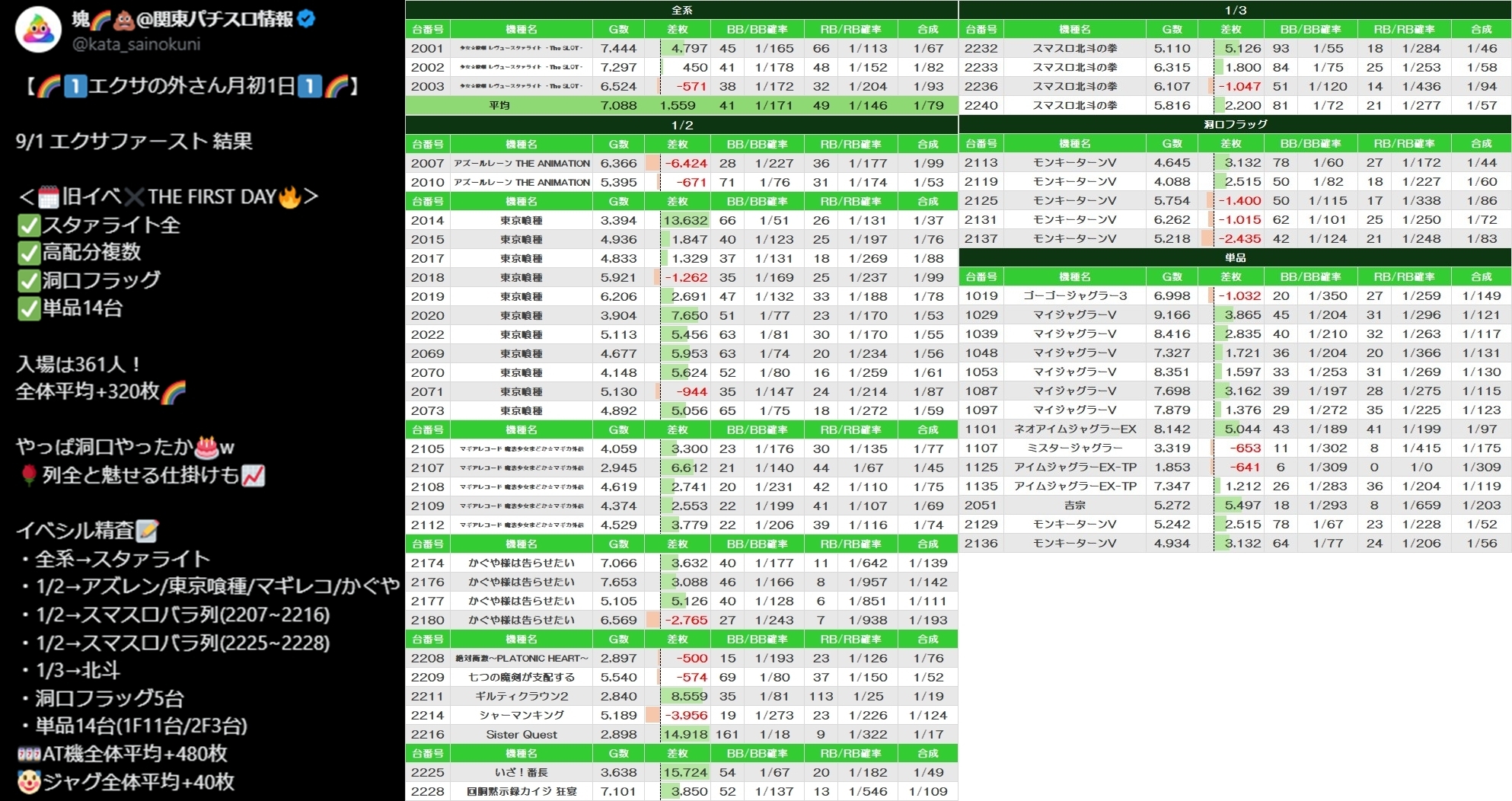
Task: Click the -2.765 difference value
Action: tap(686, 620)
